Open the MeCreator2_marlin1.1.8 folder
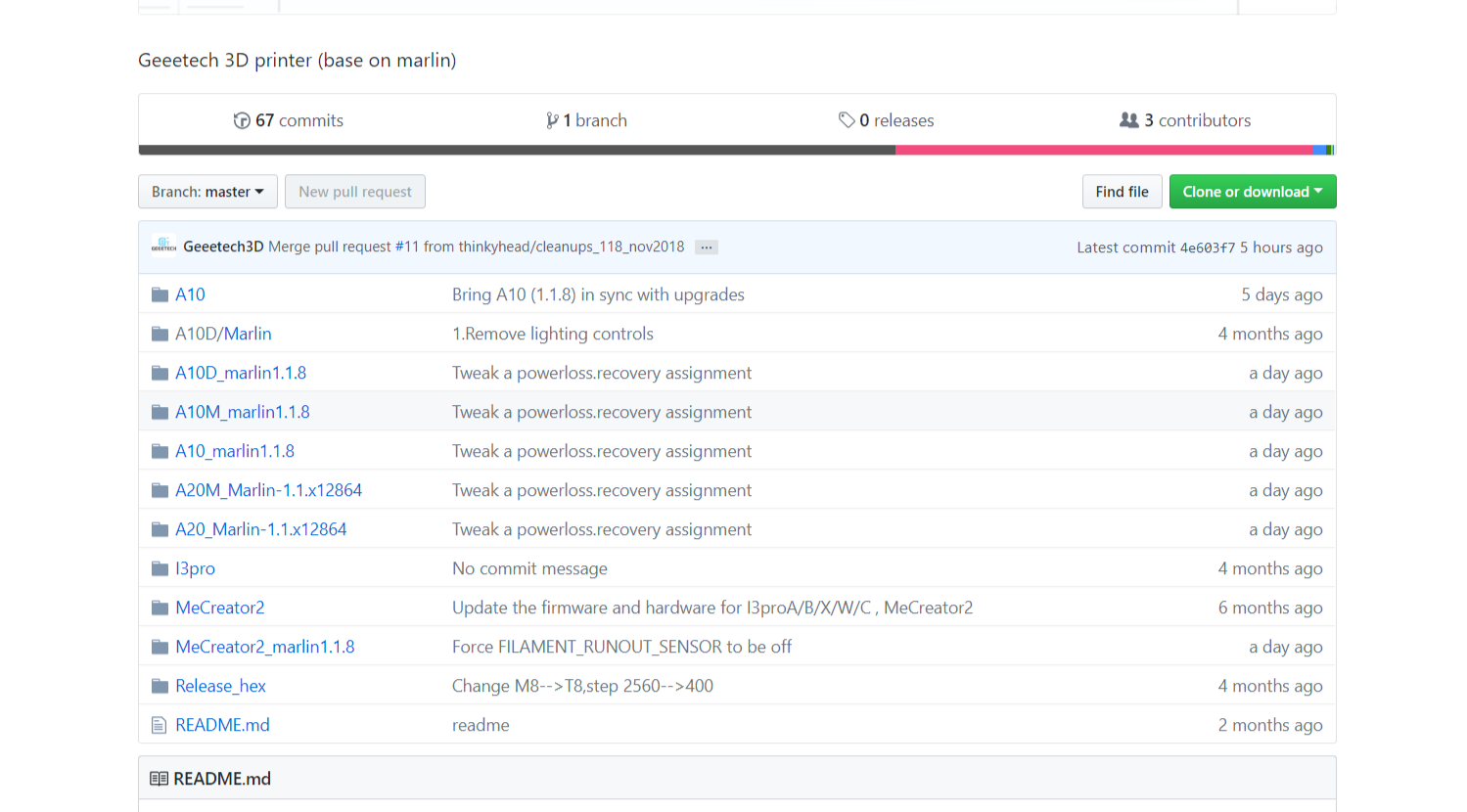 pos(264,647)
